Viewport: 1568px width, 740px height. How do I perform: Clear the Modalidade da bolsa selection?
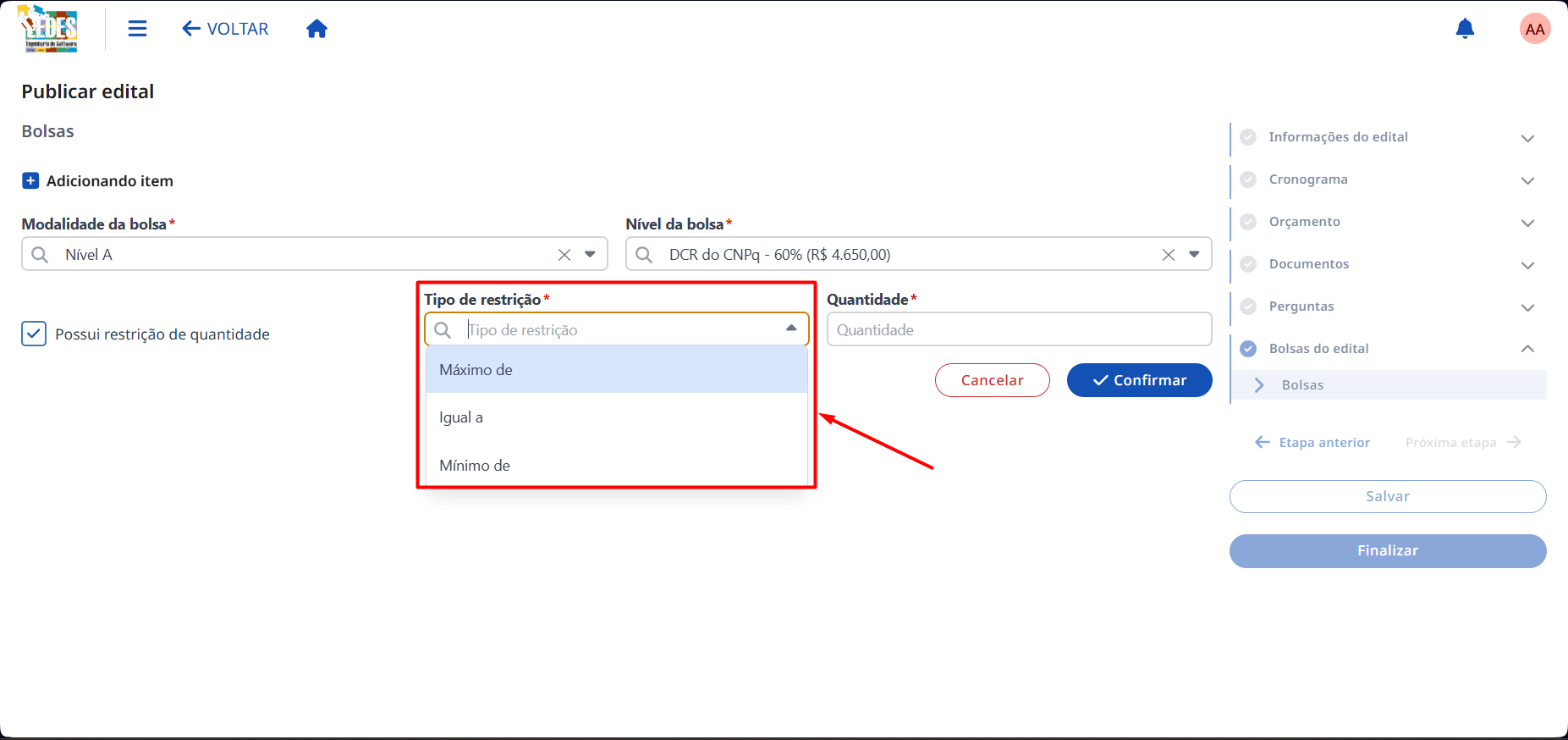point(564,255)
